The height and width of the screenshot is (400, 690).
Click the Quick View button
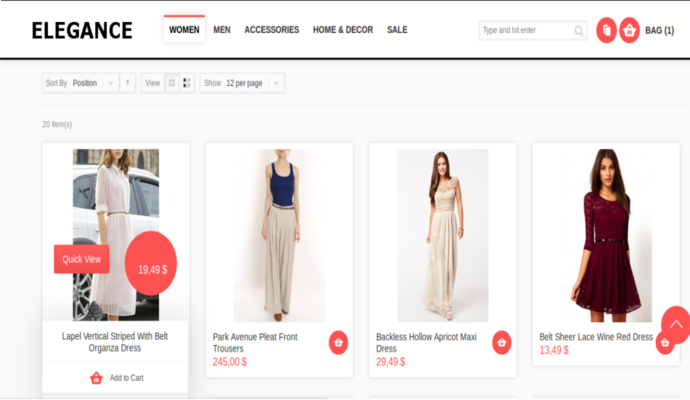(x=81, y=259)
